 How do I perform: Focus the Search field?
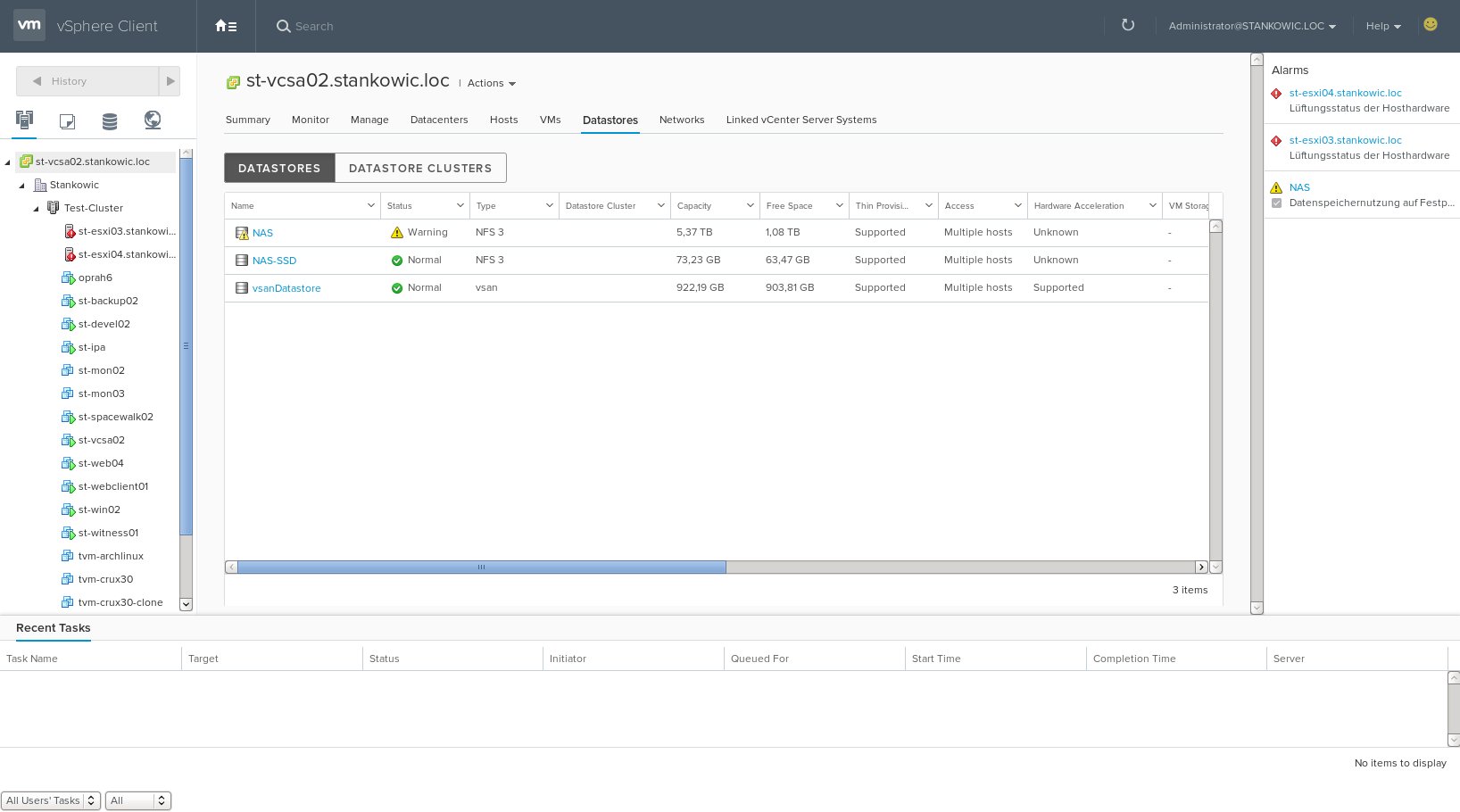pos(314,27)
